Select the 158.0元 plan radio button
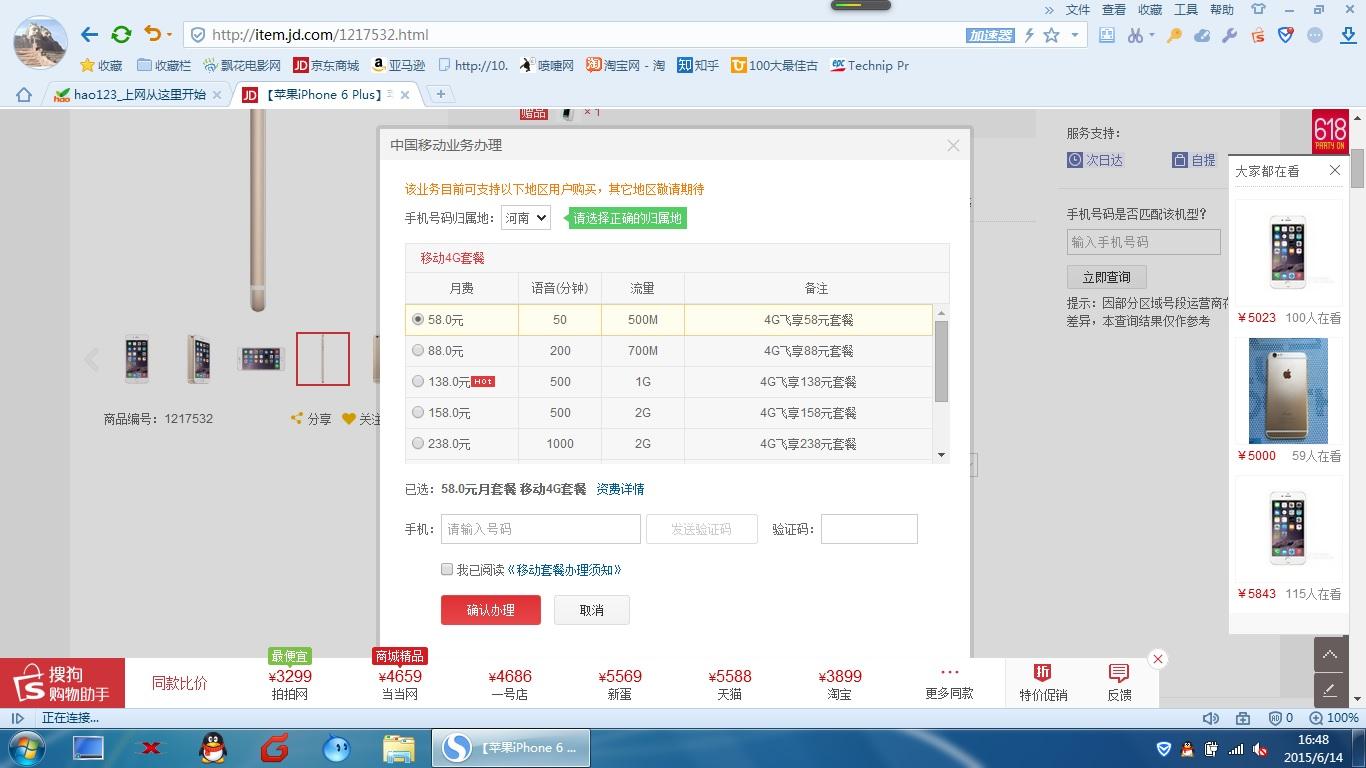 click(x=418, y=413)
